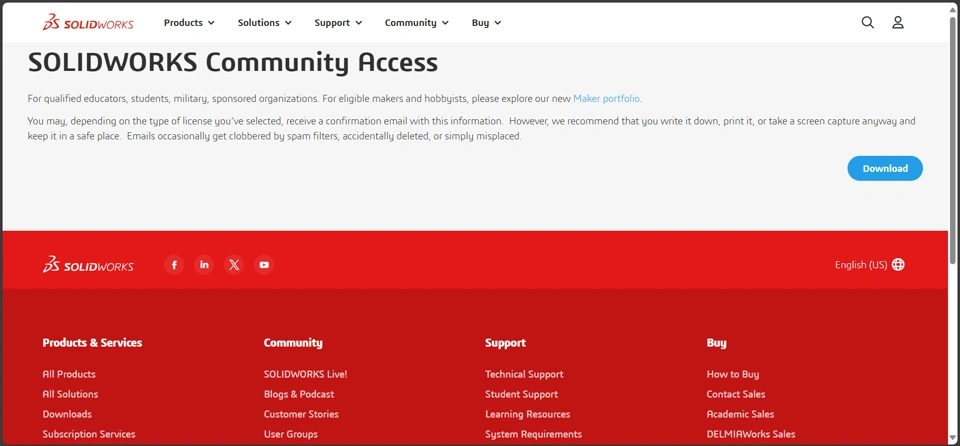Open Academic Sales link
Viewport: 960px width, 446px height.
(740, 414)
